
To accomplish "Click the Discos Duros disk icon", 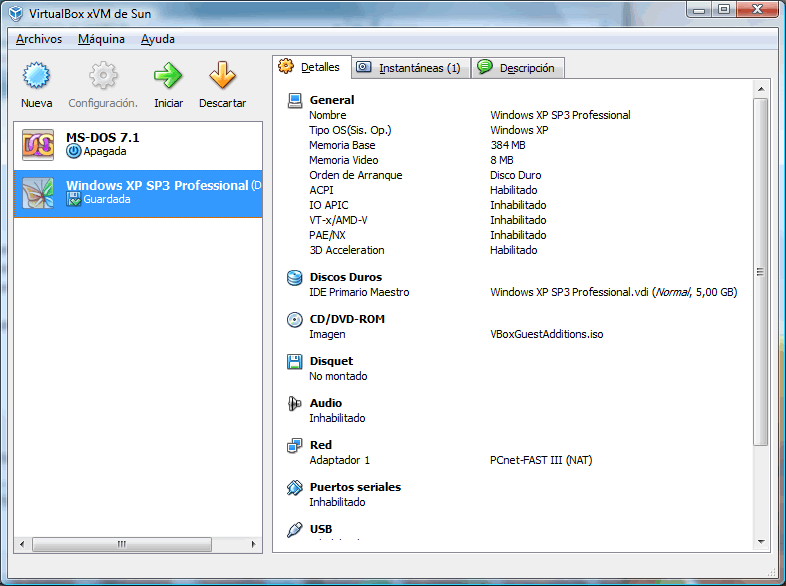I will [295, 277].
